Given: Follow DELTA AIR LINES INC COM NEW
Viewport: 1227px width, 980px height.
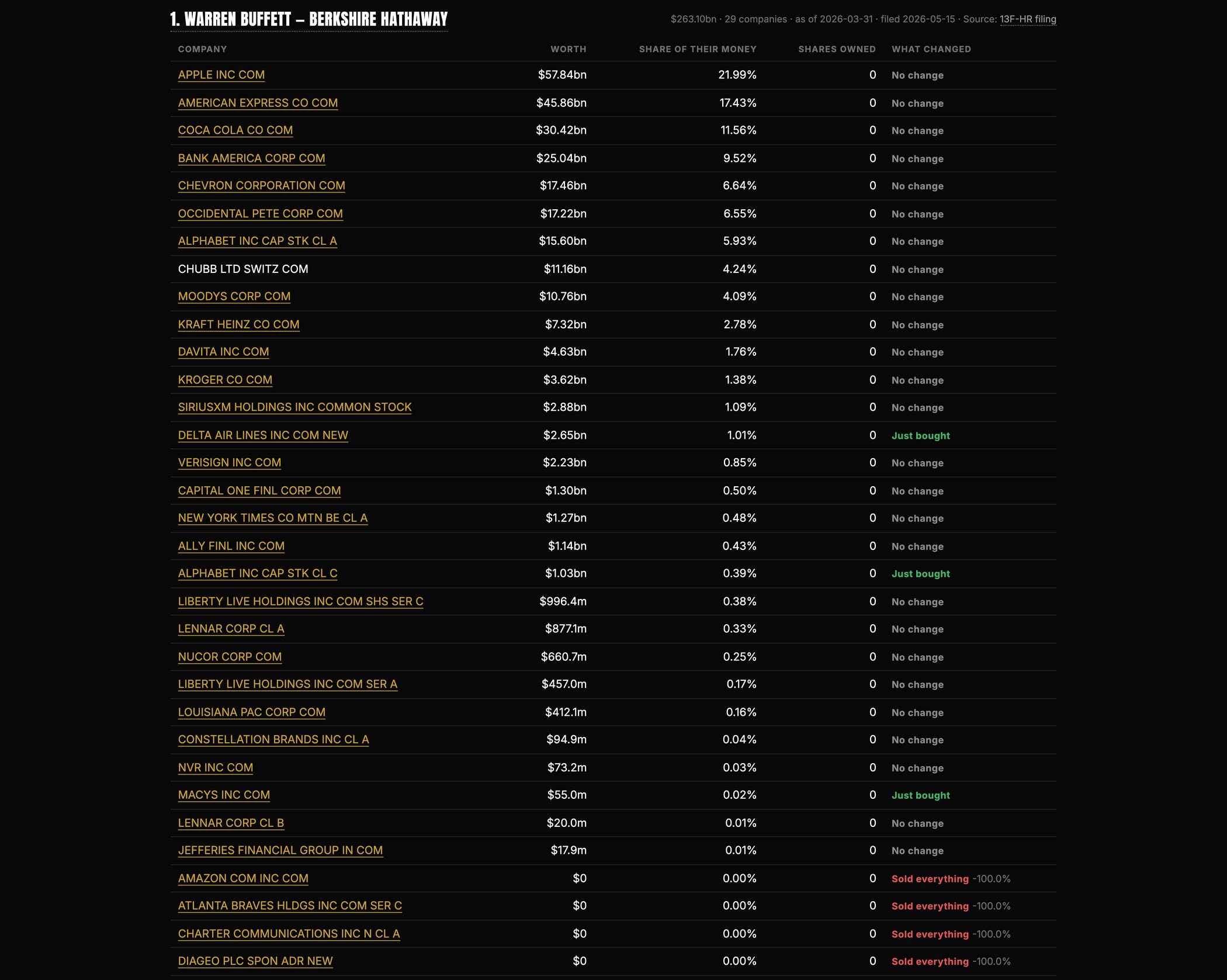Looking at the screenshot, I should click(263, 435).
